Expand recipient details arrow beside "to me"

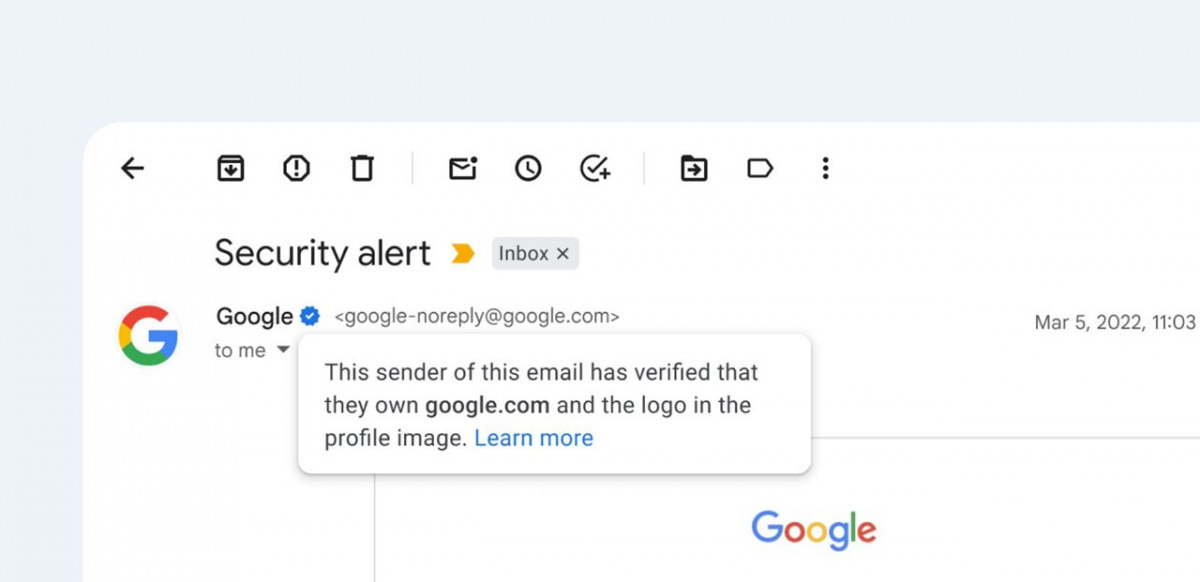coord(283,350)
